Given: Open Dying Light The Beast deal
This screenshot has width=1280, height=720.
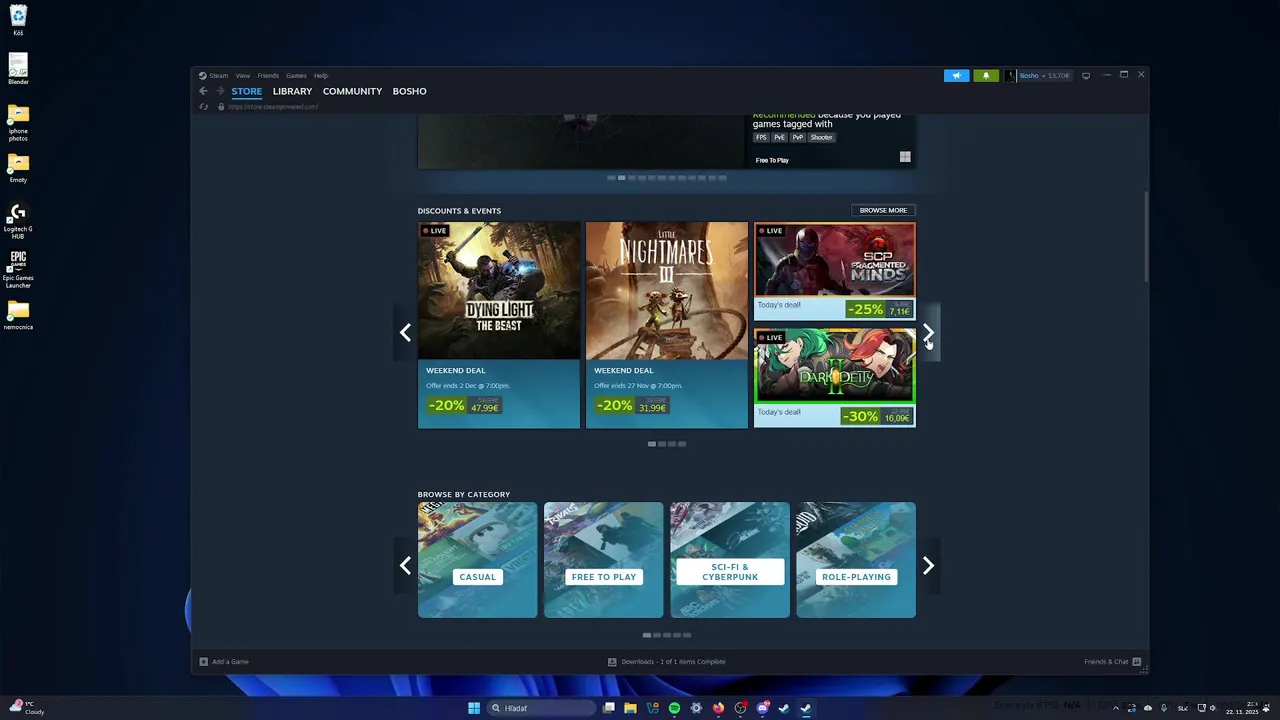Looking at the screenshot, I should 499,325.
